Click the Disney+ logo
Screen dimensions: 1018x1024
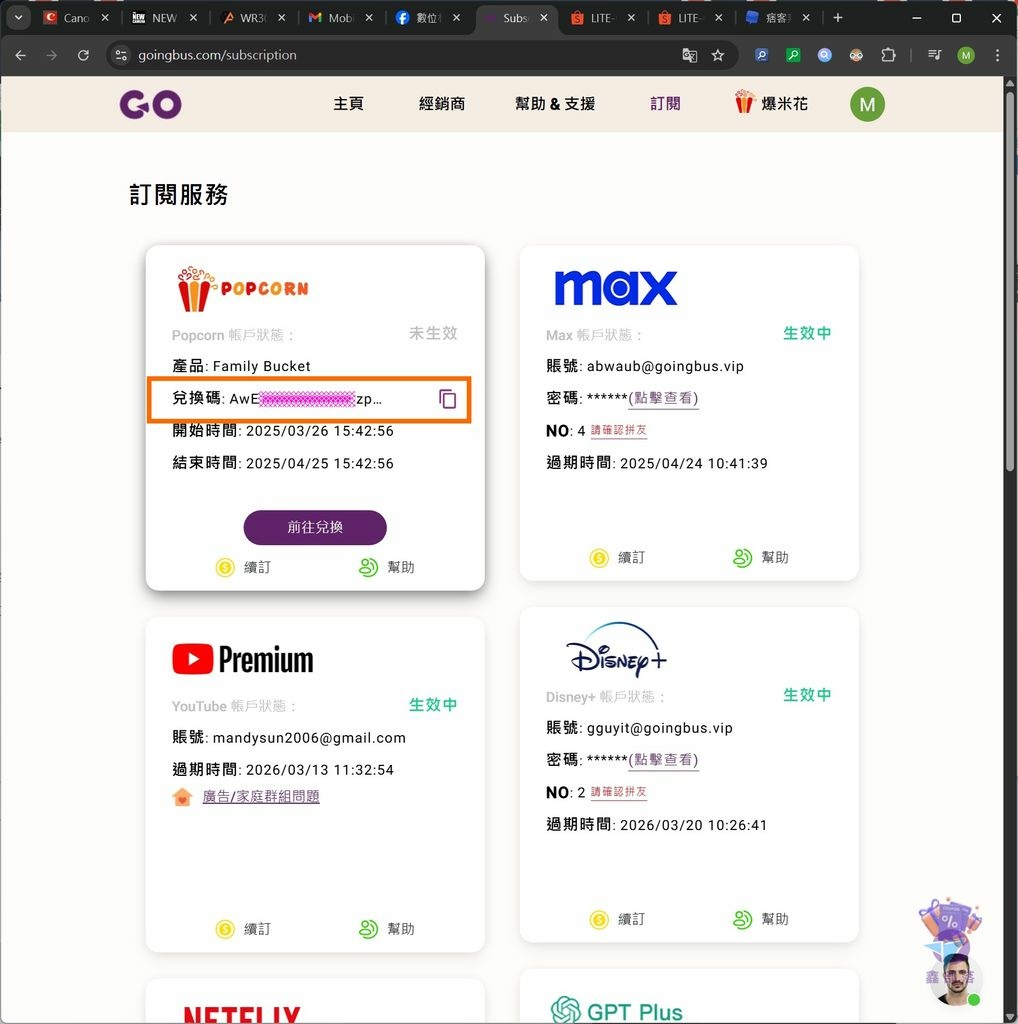616,650
